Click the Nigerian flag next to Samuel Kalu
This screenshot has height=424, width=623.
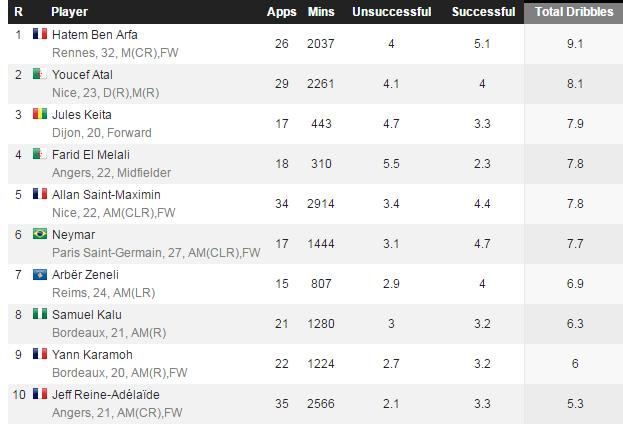tap(40, 314)
